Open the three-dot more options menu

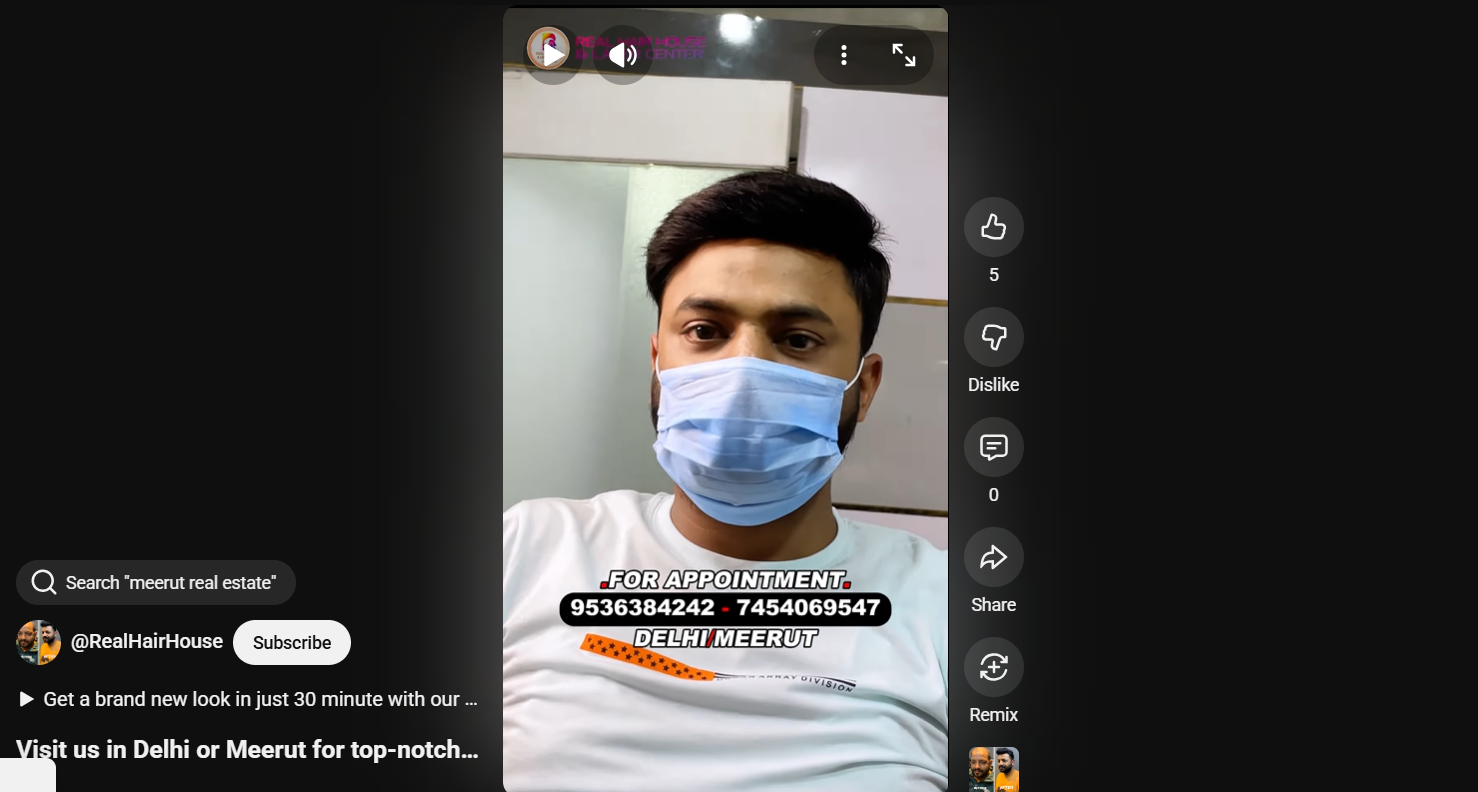(x=844, y=55)
